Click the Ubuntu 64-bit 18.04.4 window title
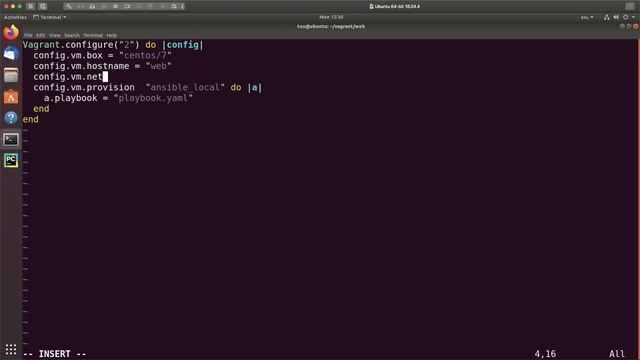This screenshot has width=640, height=360. [x=395, y=7]
